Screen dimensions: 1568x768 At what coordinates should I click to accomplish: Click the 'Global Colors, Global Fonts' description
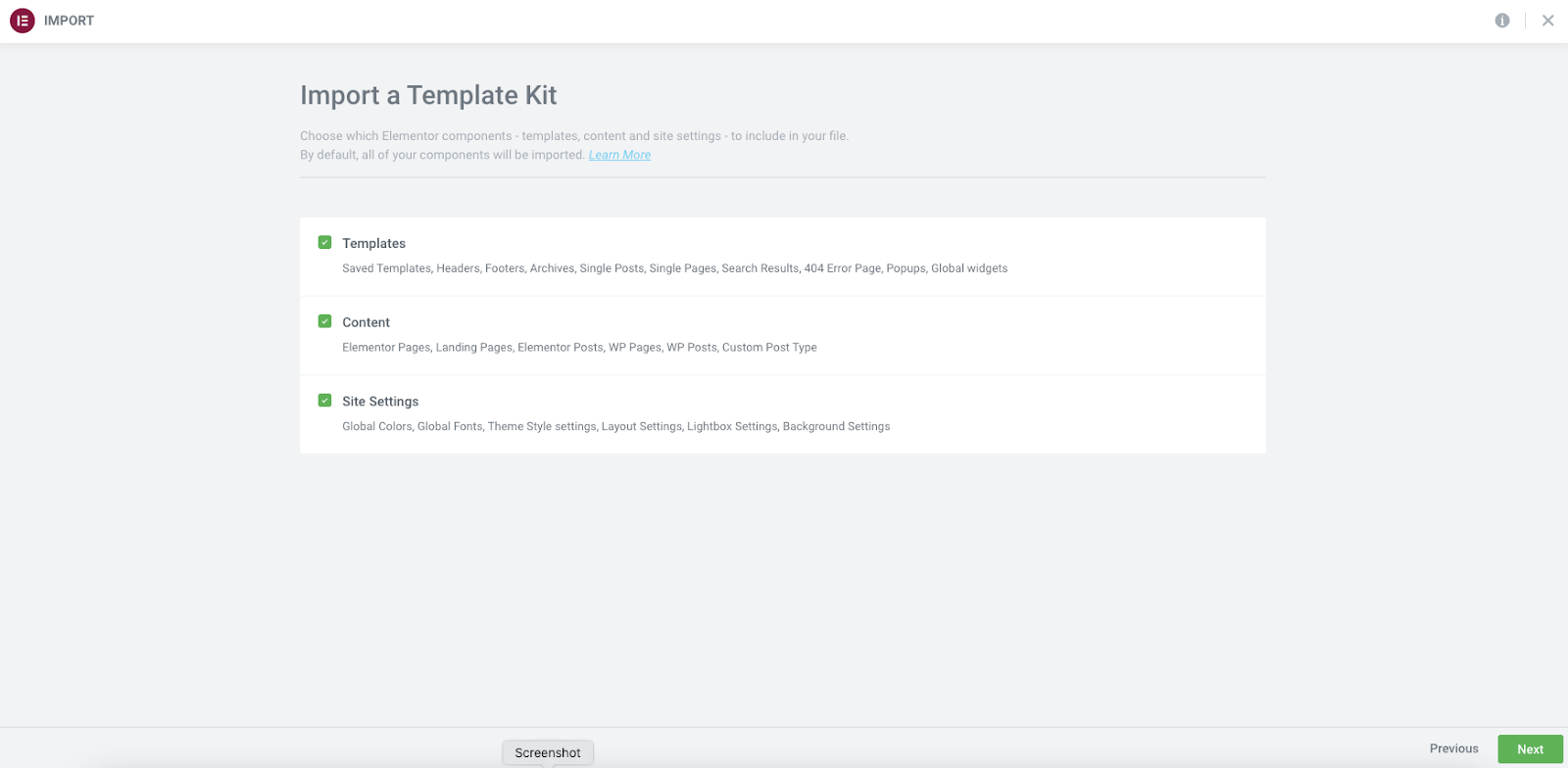(615, 427)
